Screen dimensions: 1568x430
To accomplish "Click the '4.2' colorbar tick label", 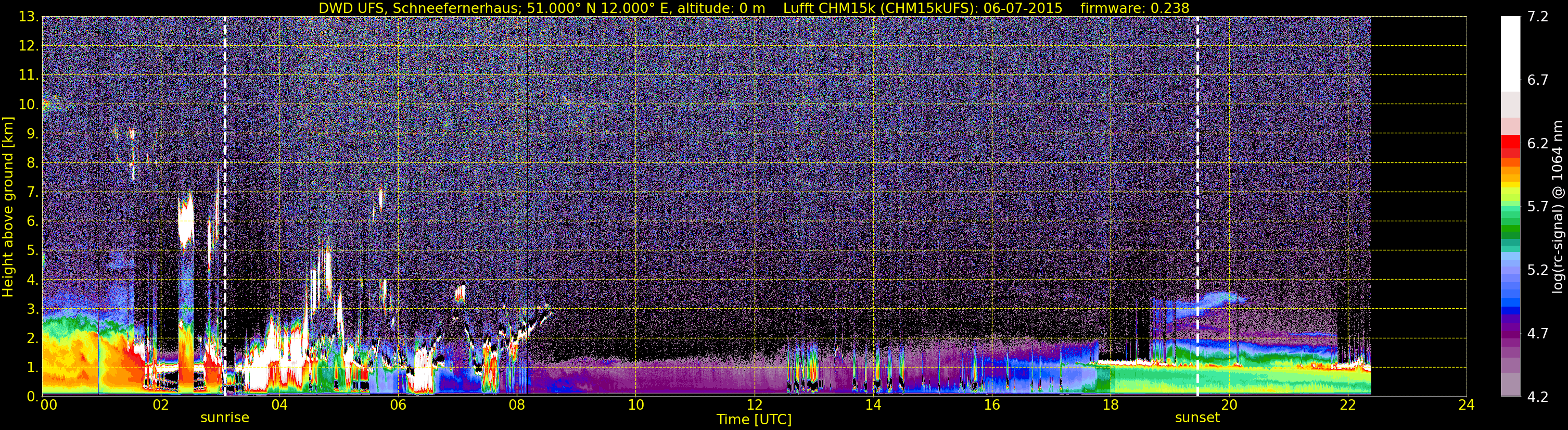I will pos(1538,397).
